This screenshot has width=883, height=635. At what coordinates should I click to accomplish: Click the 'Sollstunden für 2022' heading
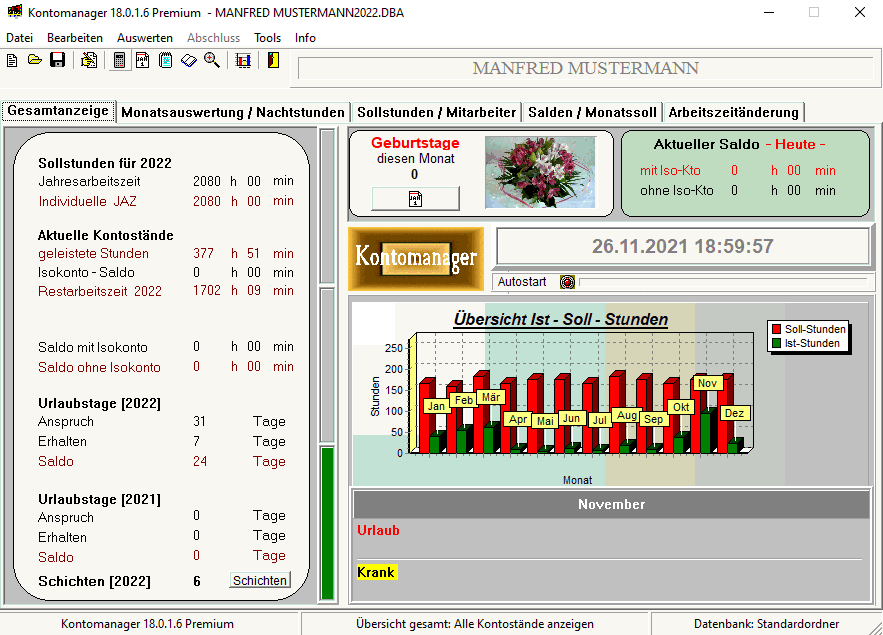click(105, 163)
